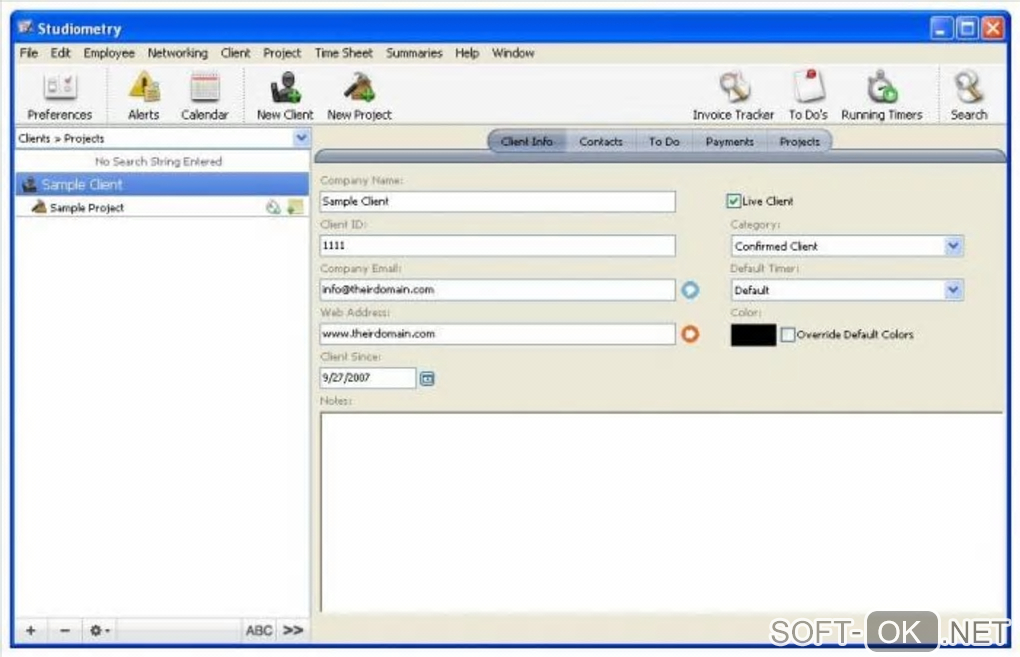Switch to the Projects tab
The height and width of the screenshot is (657, 1020).
point(799,141)
